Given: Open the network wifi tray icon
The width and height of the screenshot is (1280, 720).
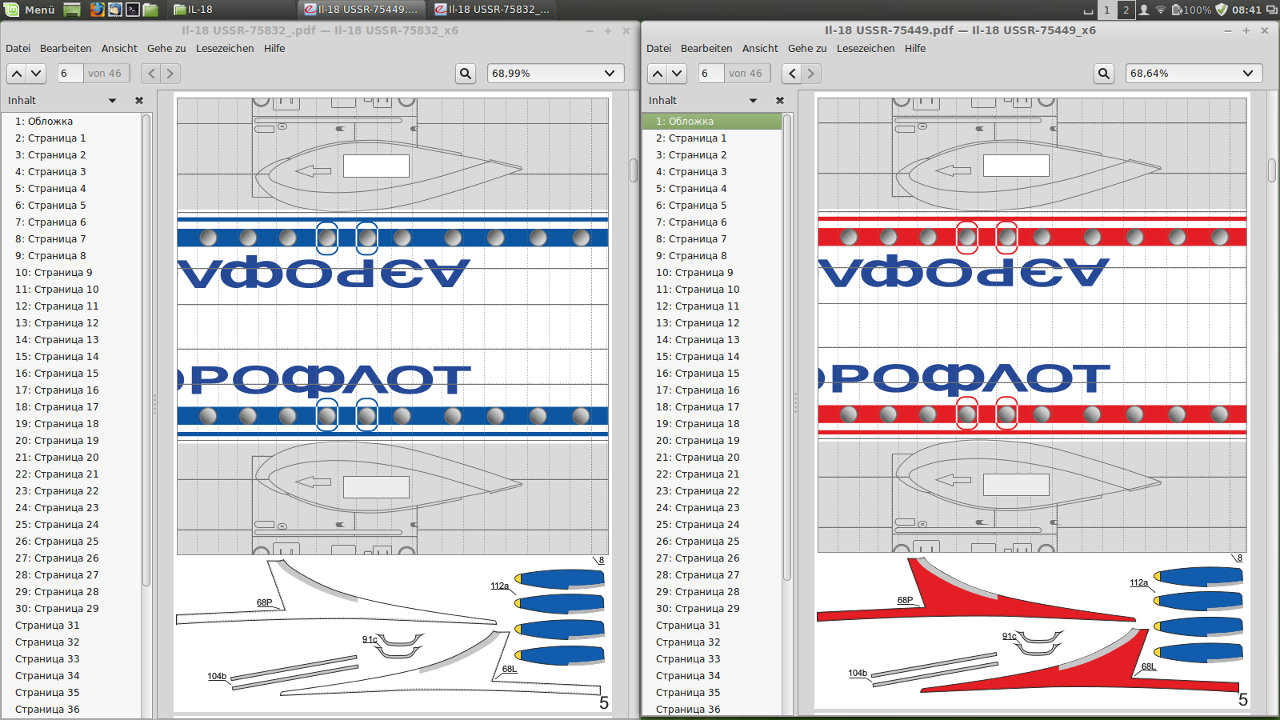Looking at the screenshot, I should click(1161, 10).
